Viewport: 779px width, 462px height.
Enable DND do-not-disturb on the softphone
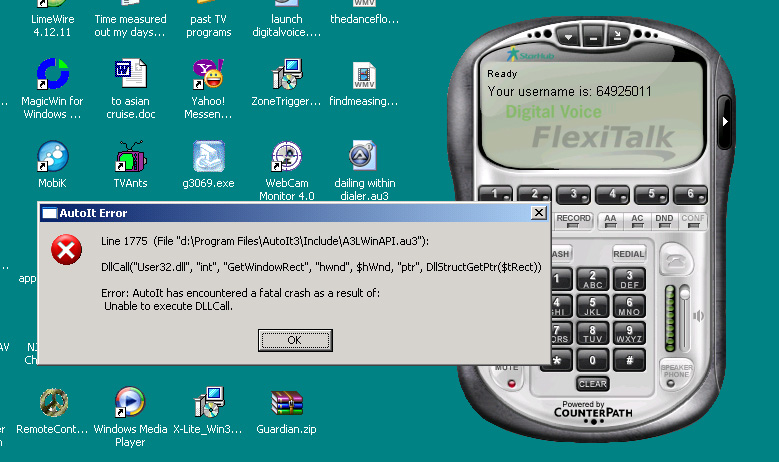pyautogui.click(x=664, y=221)
